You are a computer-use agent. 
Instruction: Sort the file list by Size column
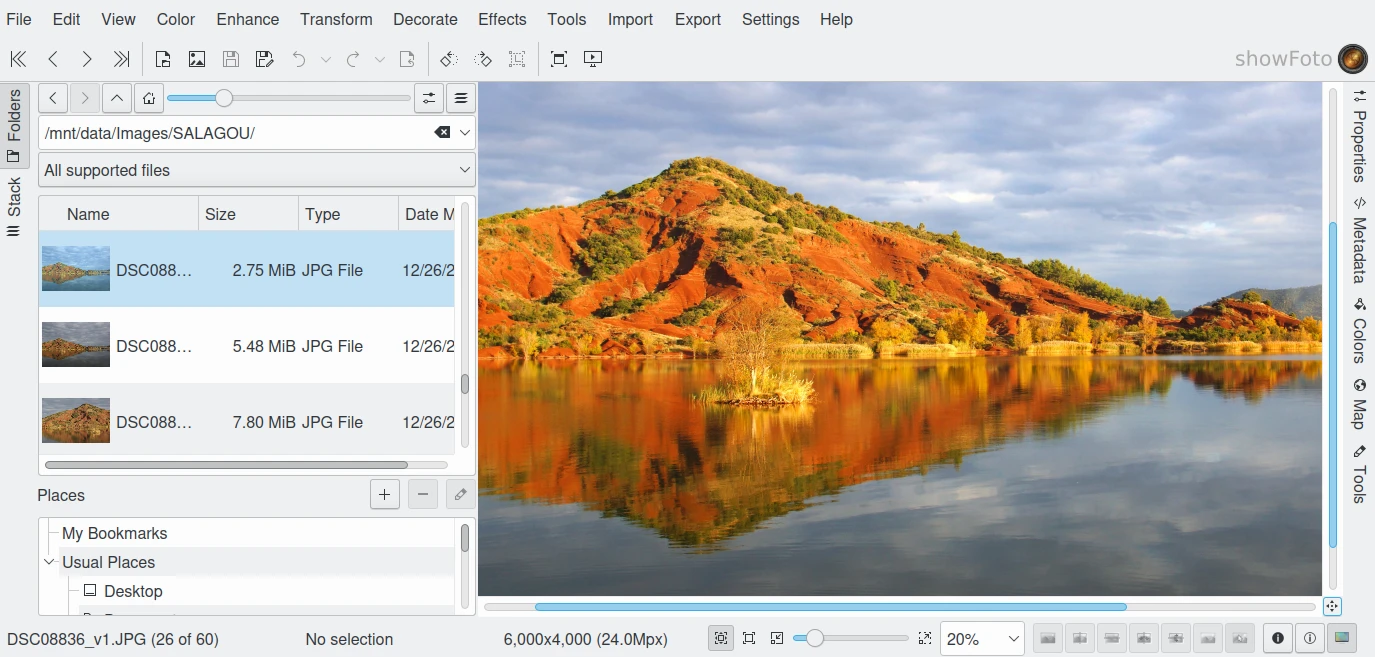247,214
